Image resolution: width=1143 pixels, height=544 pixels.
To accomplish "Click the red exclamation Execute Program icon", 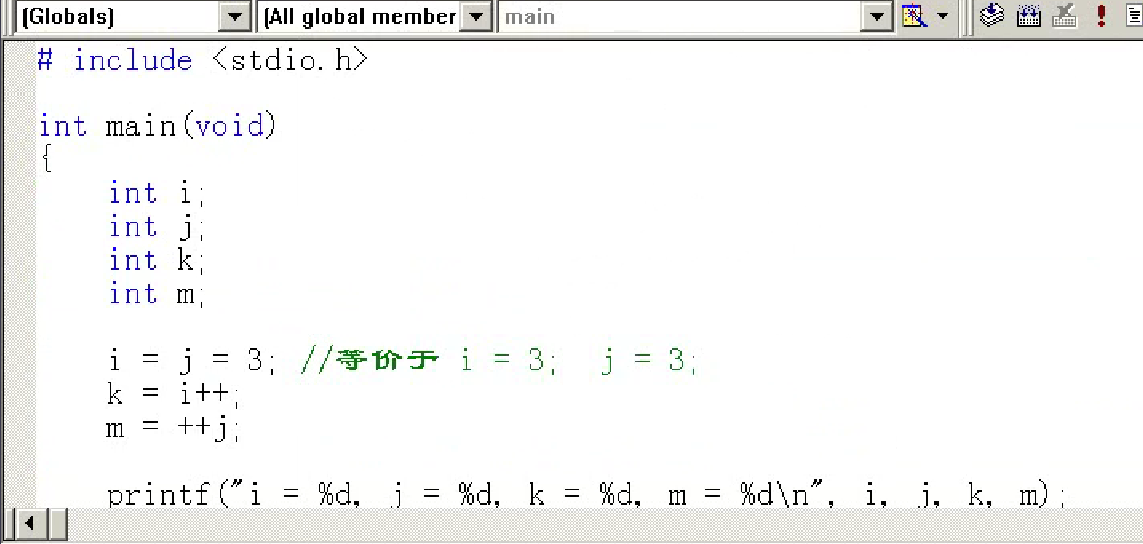I will [1101, 16].
